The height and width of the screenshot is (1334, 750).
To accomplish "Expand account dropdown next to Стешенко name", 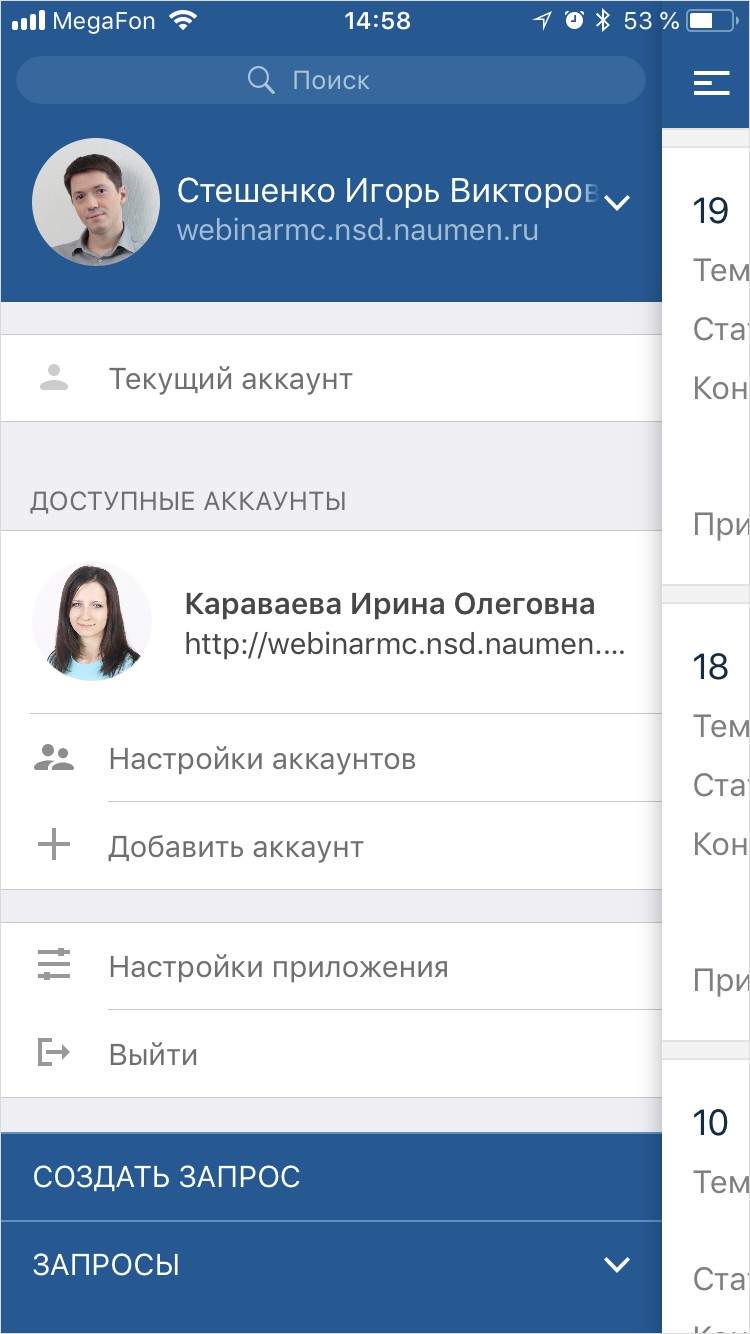I will (618, 203).
